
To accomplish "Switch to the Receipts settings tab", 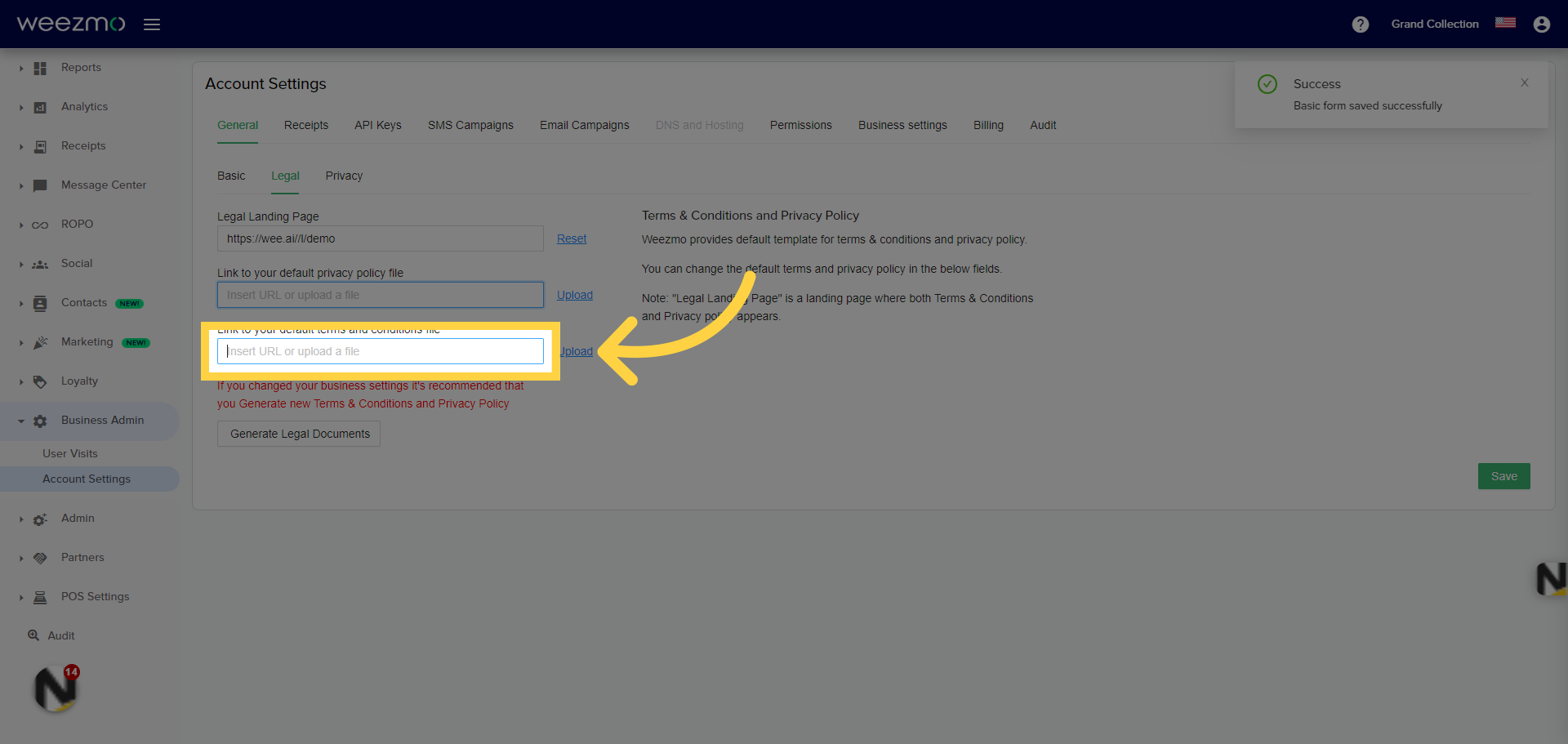I will 306,125.
